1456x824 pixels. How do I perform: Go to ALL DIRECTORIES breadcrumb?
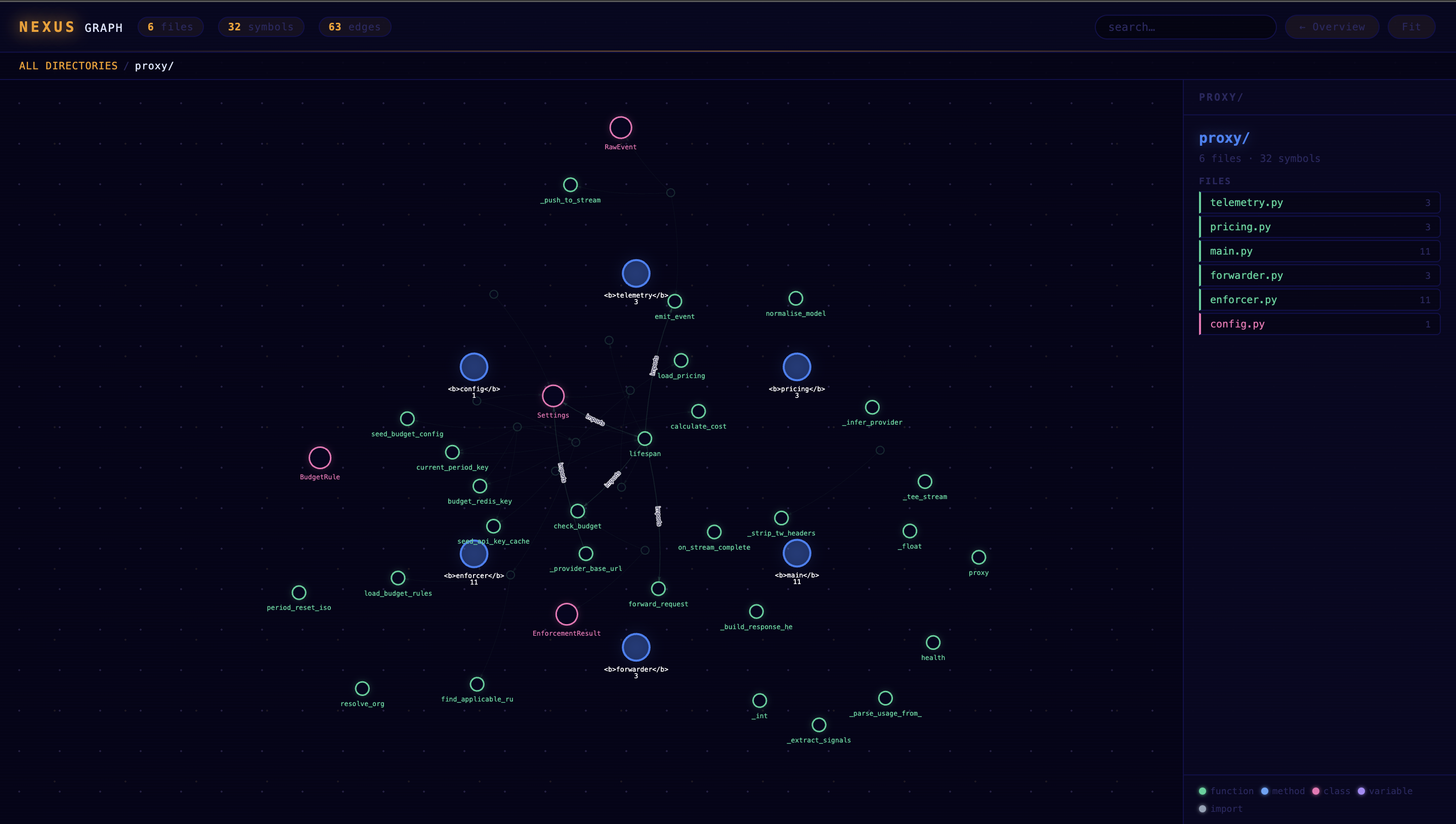pos(68,66)
